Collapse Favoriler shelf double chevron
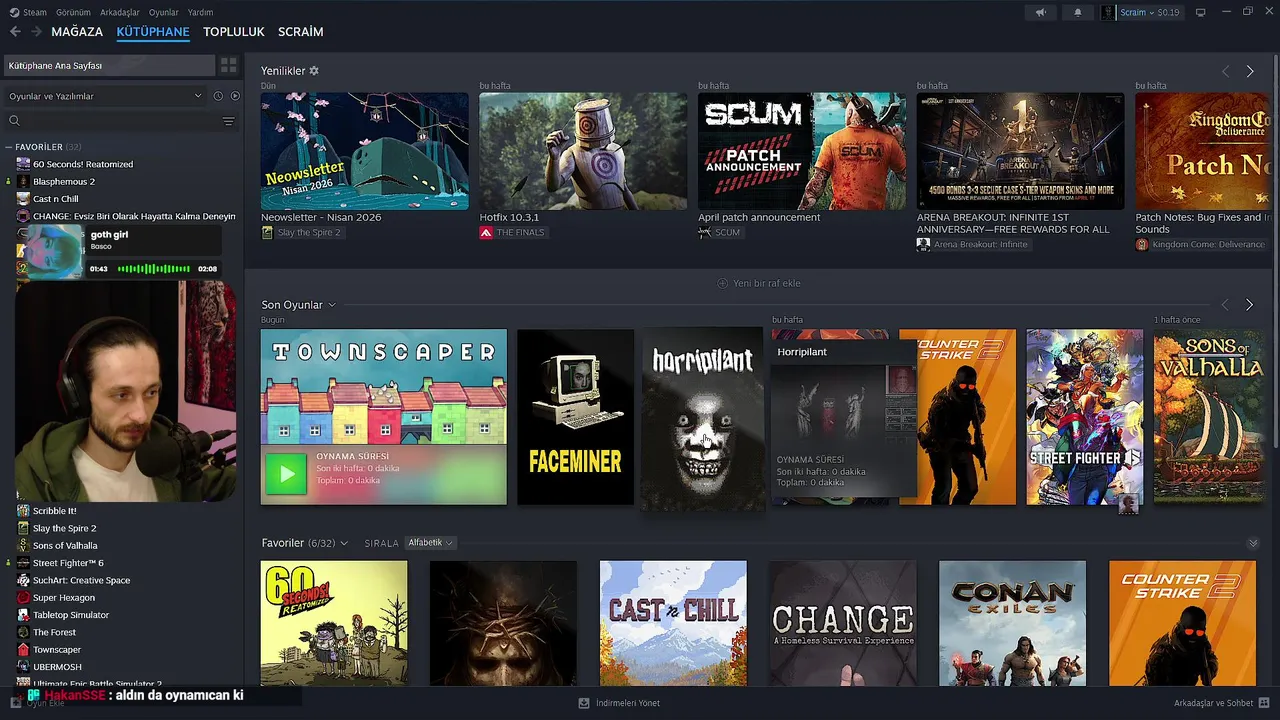The image size is (1280, 720). tap(1253, 543)
